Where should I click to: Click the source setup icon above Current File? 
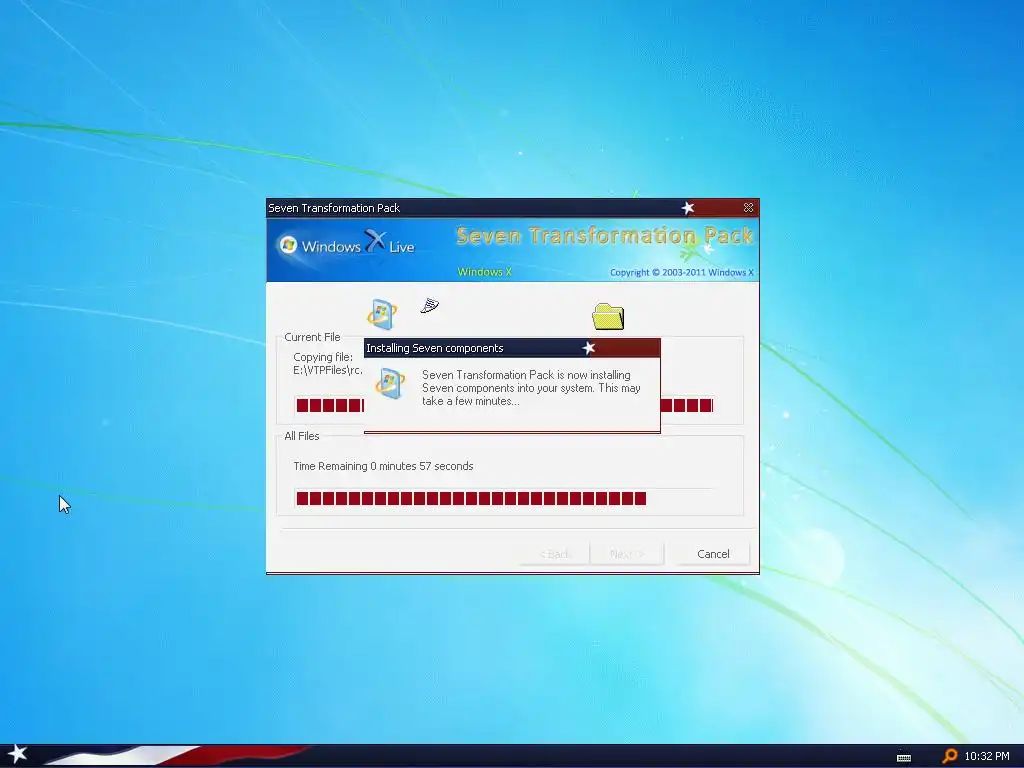(382, 314)
